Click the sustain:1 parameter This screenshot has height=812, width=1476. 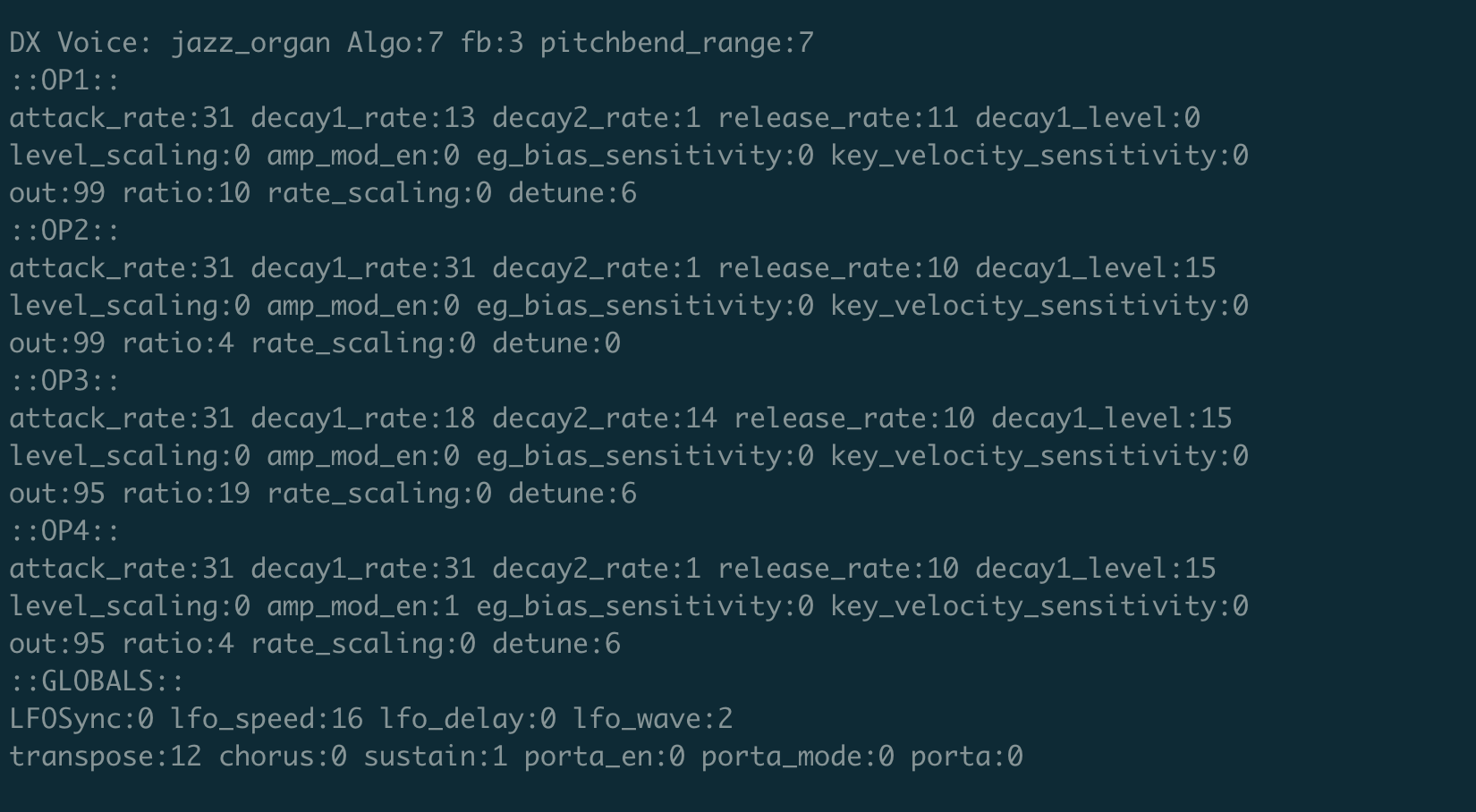[x=435, y=757]
